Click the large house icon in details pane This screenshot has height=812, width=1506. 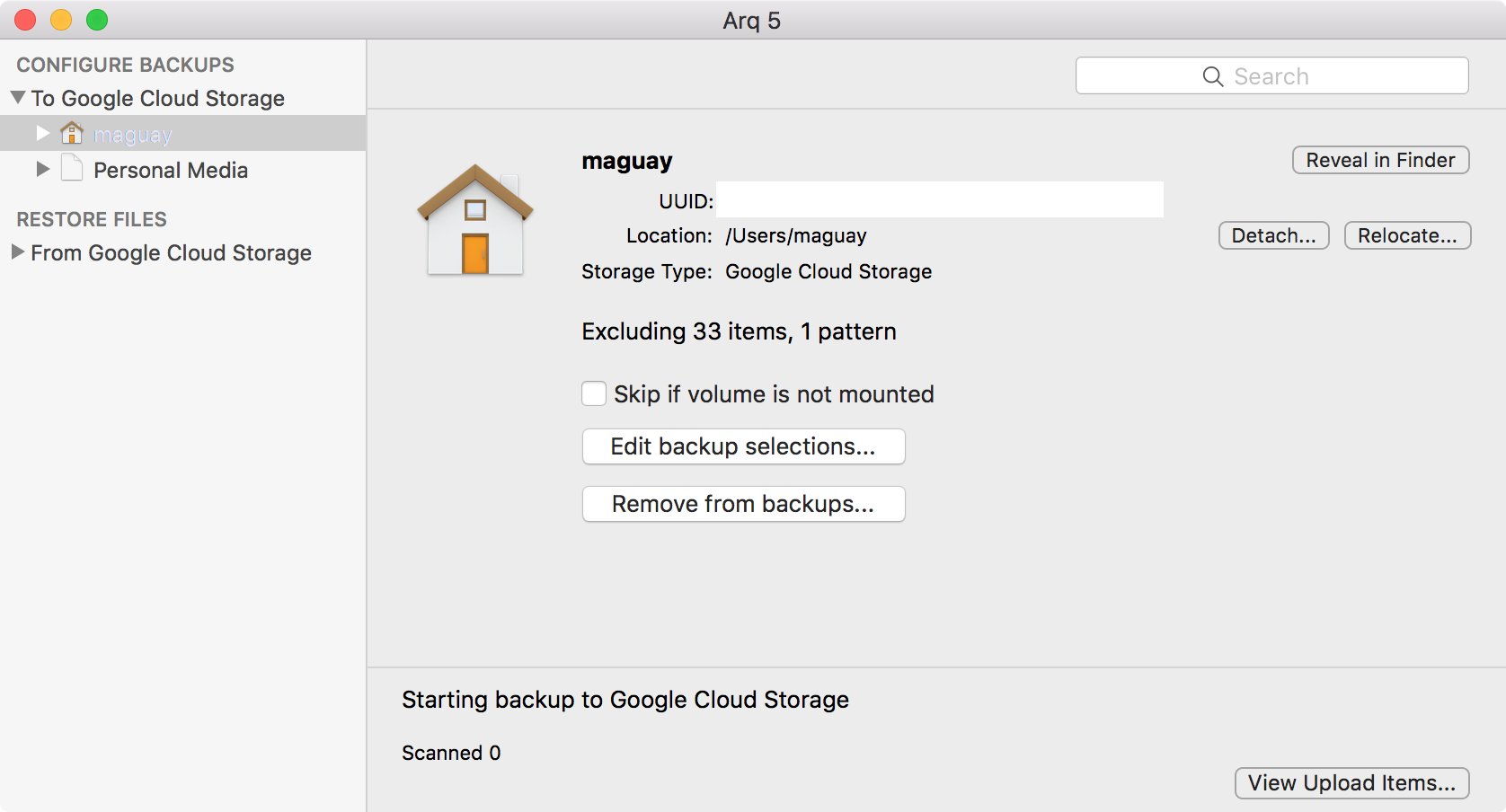tap(475, 220)
